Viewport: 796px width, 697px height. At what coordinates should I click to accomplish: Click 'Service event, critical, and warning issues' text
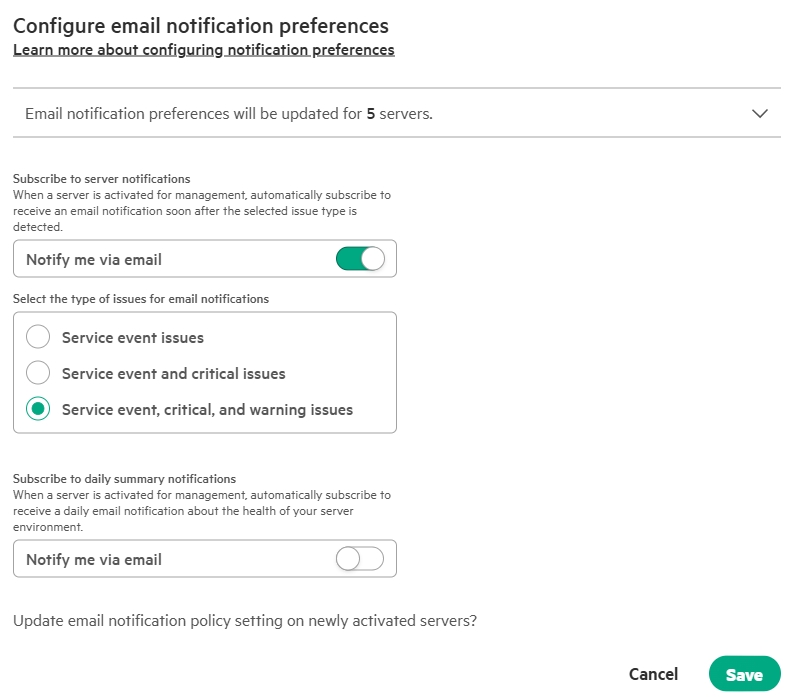pyautogui.click(x=207, y=410)
